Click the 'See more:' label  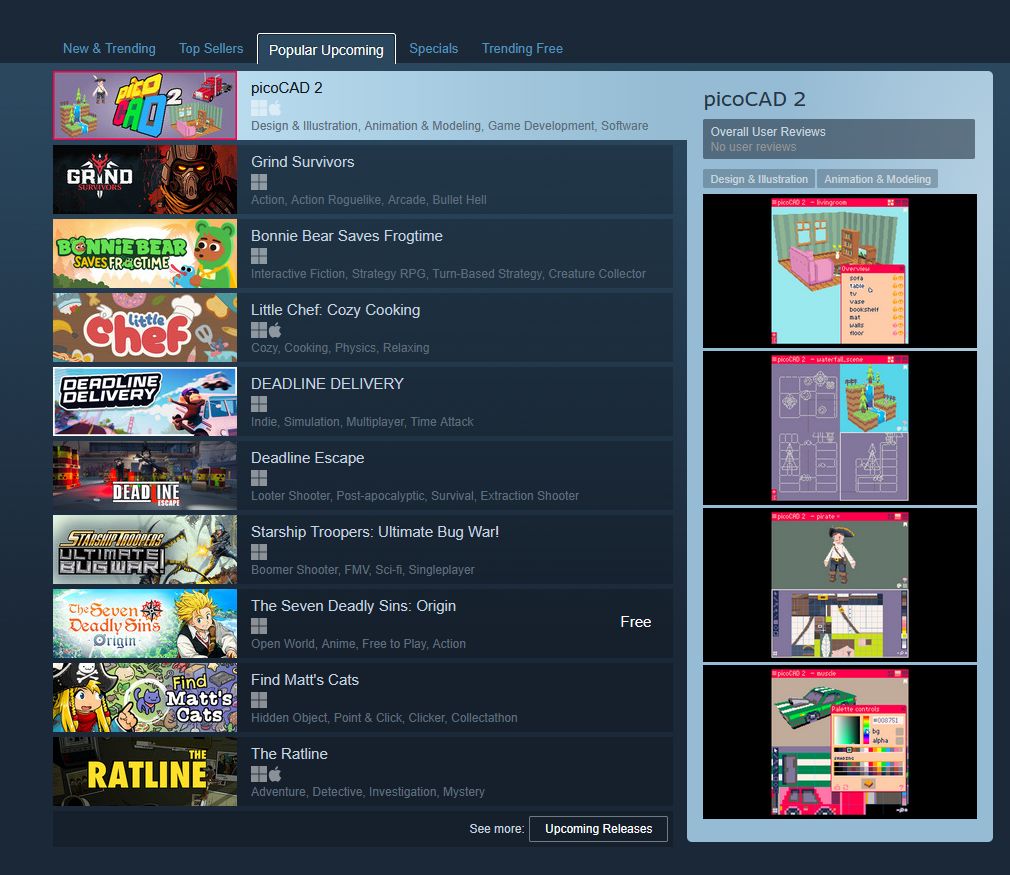tap(497, 829)
